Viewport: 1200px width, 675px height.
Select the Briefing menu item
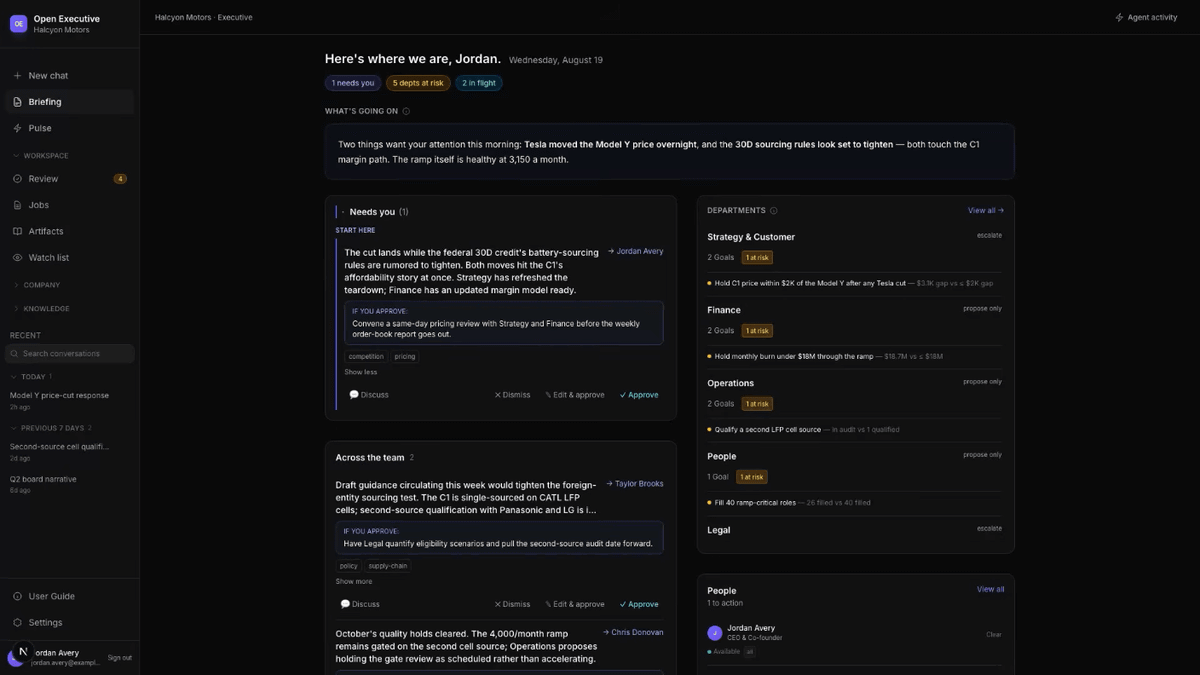(x=69, y=102)
